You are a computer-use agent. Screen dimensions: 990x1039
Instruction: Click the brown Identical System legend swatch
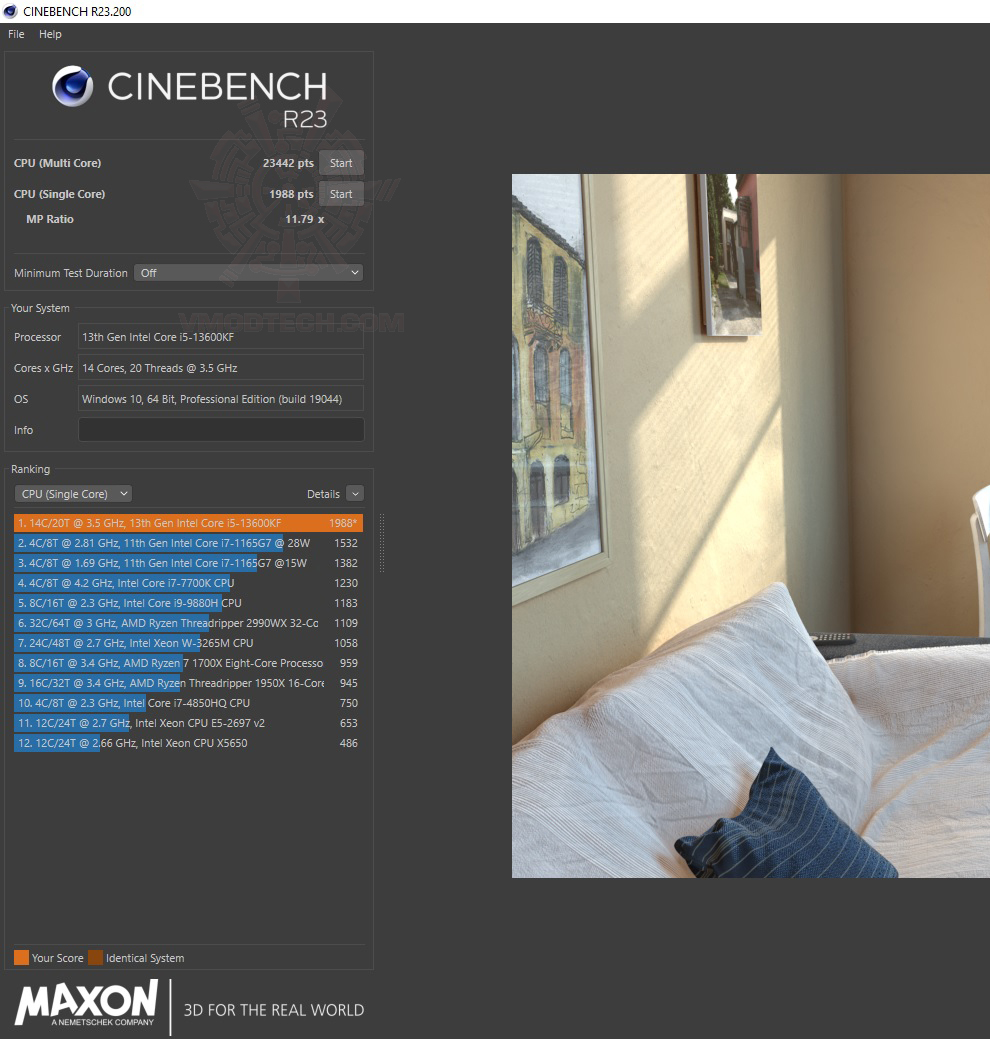point(95,957)
